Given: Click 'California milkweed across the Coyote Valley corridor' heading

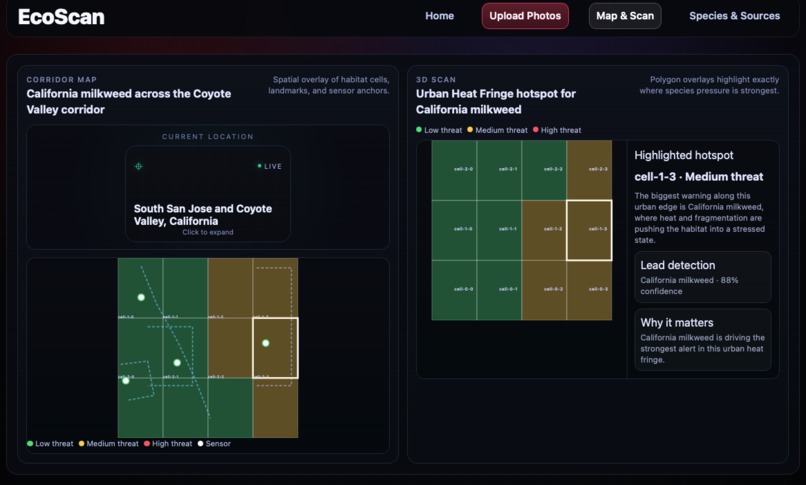Looking at the screenshot, I should (129, 101).
